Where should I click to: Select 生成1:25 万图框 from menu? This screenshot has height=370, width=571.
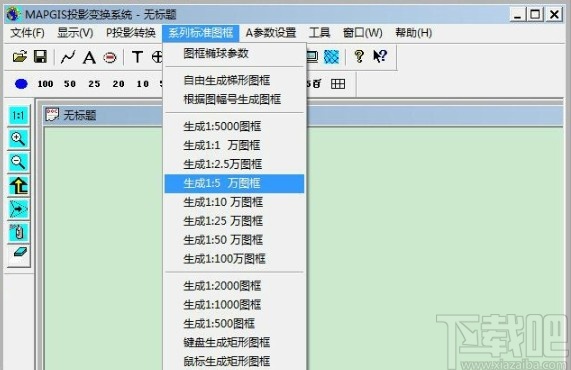(234, 221)
